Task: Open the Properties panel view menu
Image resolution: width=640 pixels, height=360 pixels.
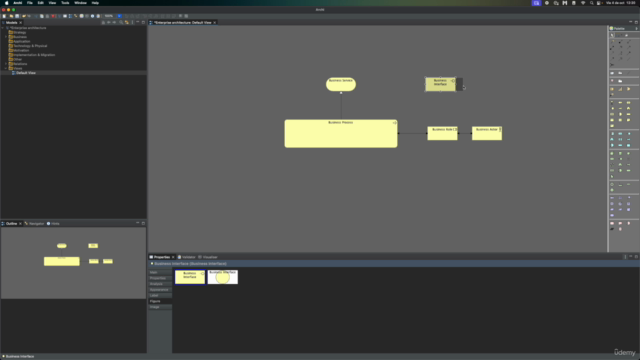Action: pyautogui.click(x=624, y=257)
